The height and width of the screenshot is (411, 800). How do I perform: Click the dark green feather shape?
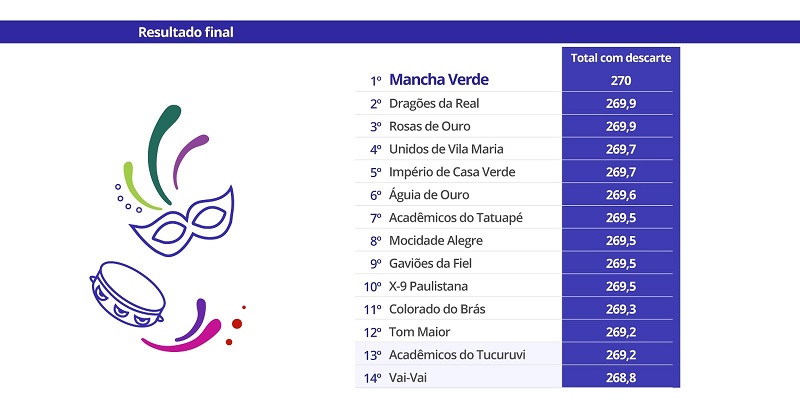coord(163,154)
